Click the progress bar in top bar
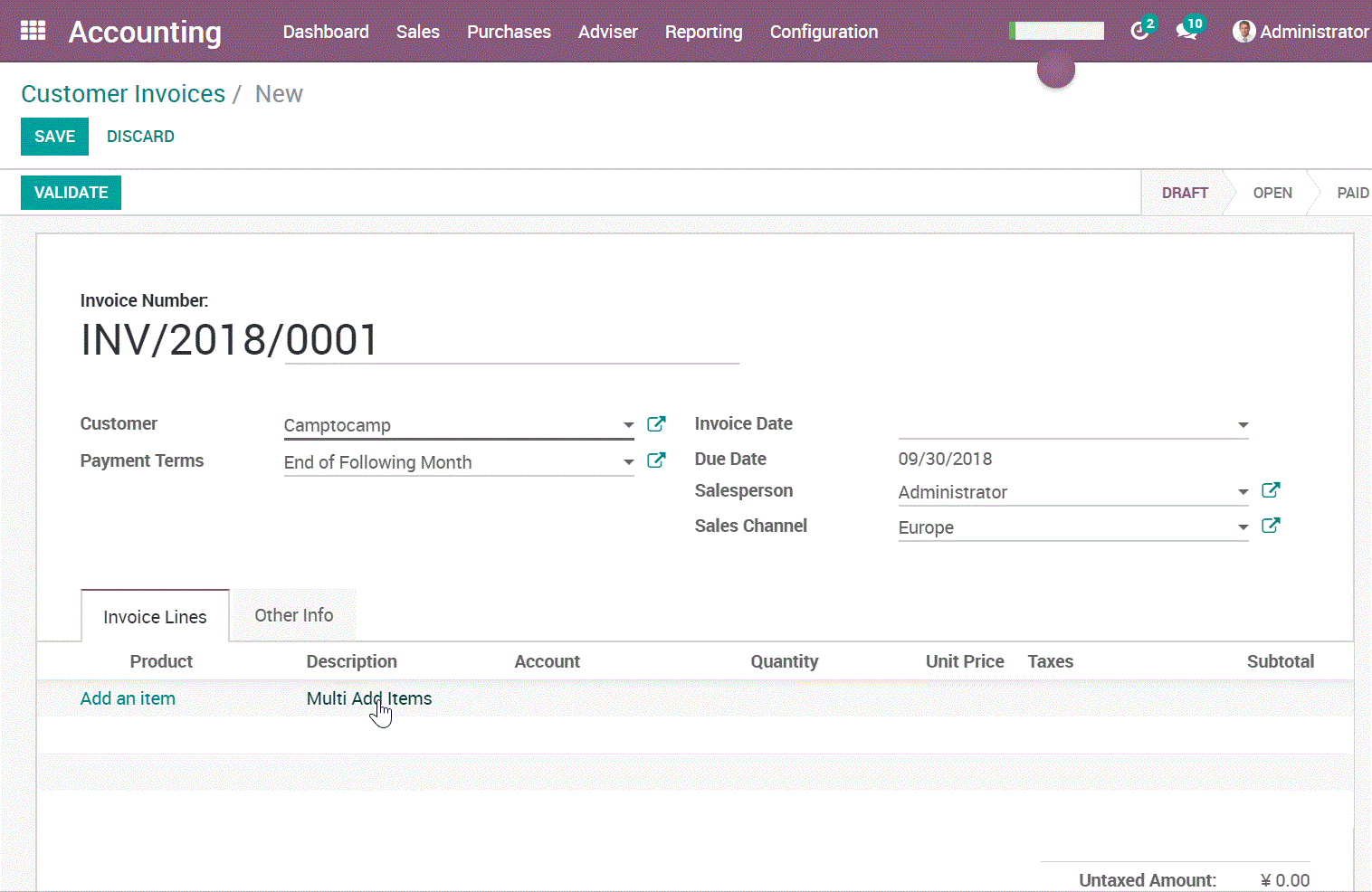The width and height of the screenshot is (1372, 892). pyautogui.click(x=1057, y=32)
